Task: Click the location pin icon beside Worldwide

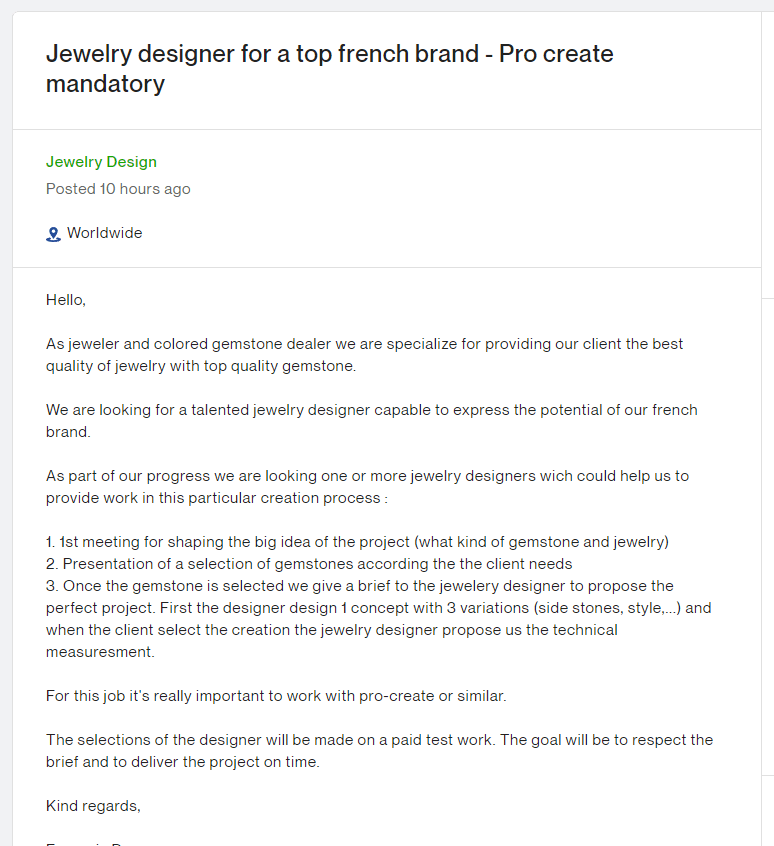Action: [52, 233]
